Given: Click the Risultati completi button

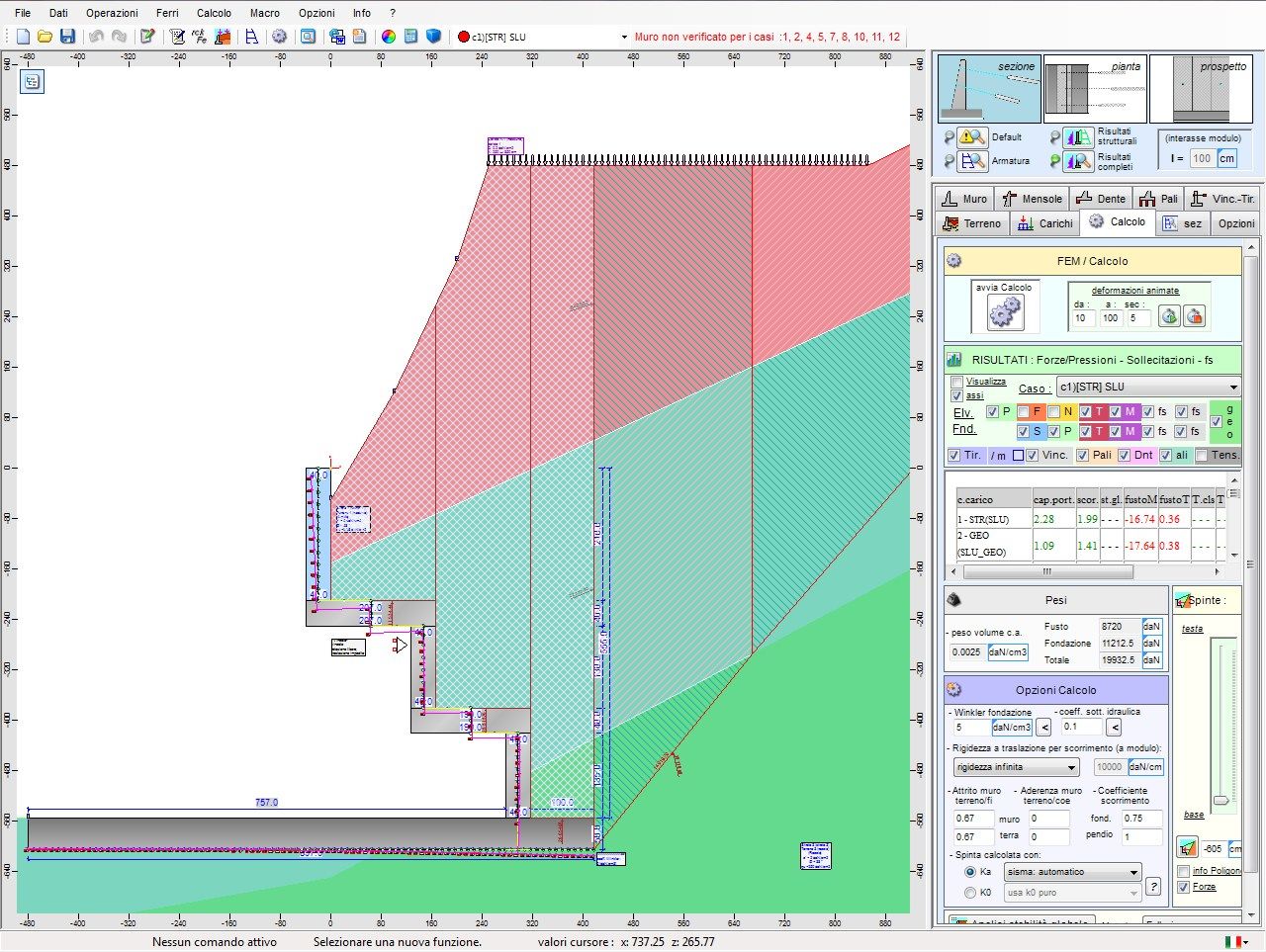Looking at the screenshot, I should click(1077, 161).
